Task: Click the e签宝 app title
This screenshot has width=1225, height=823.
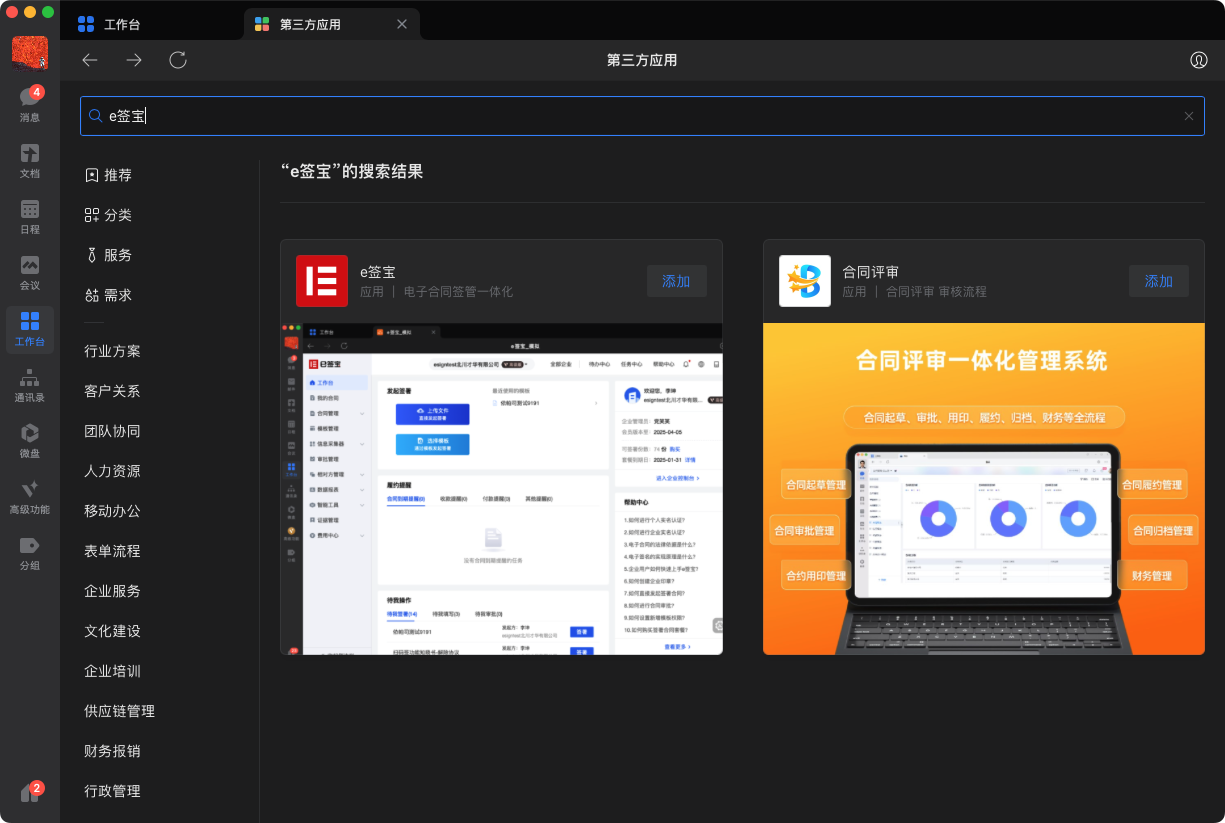Action: click(x=378, y=272)
